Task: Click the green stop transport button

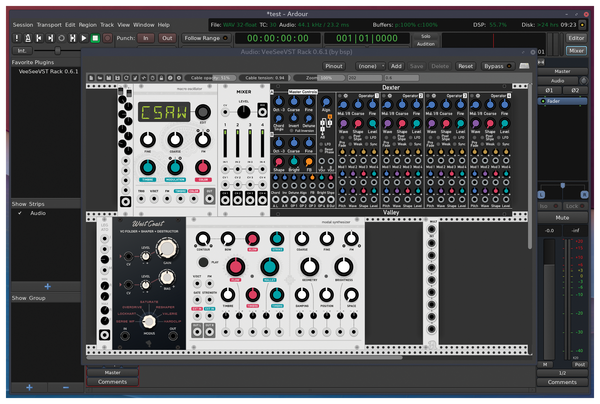Action: coord(95,38)
